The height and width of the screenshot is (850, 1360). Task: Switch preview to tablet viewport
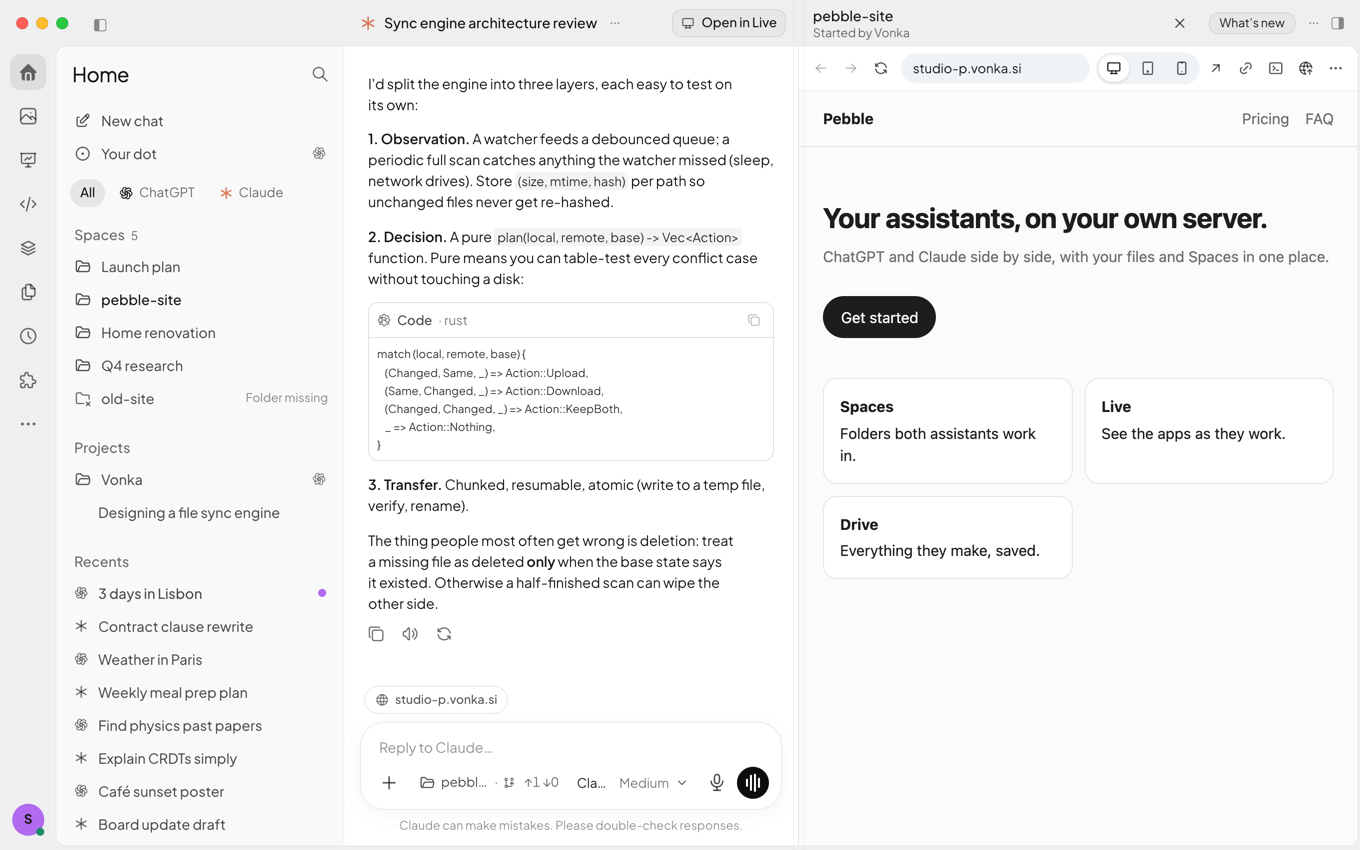(1148, 68)
